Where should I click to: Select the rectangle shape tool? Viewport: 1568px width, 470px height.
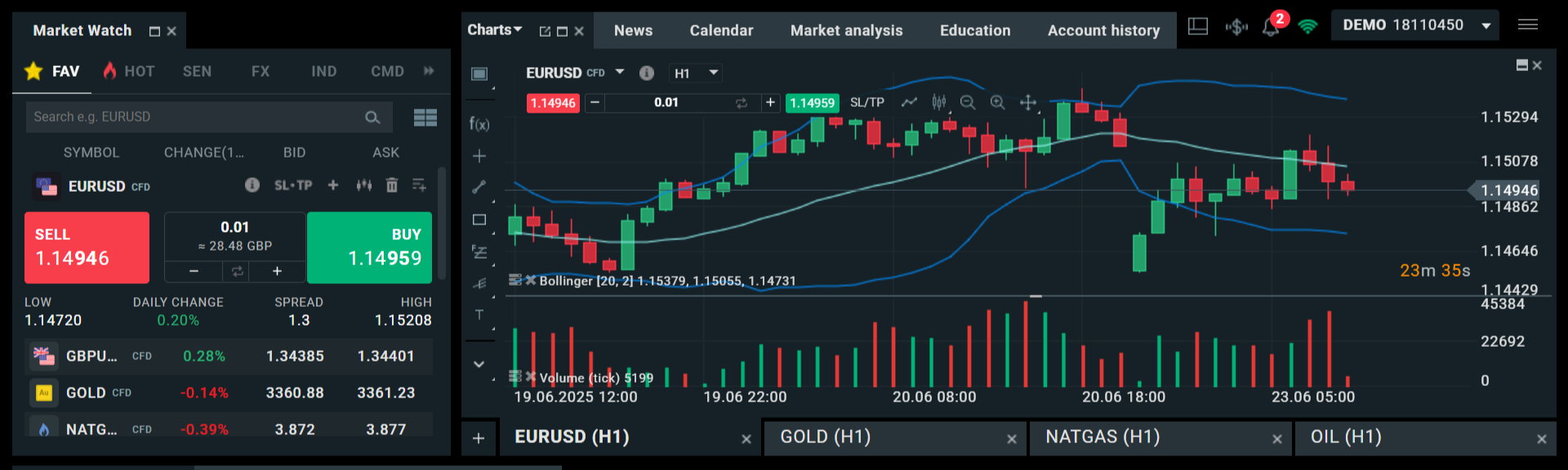(479, 219)
